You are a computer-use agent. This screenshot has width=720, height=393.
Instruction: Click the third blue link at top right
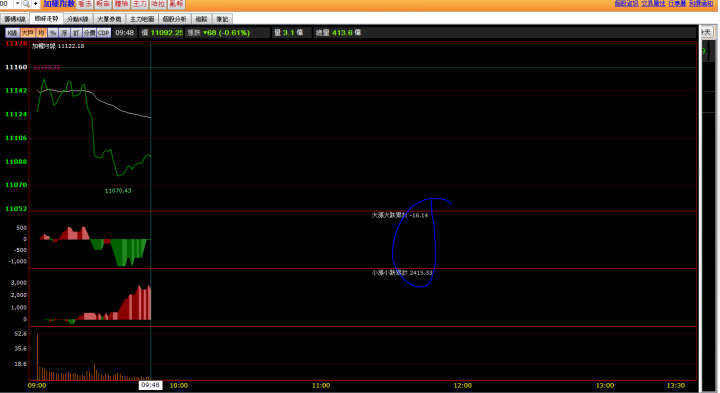(x=677, y=4)
